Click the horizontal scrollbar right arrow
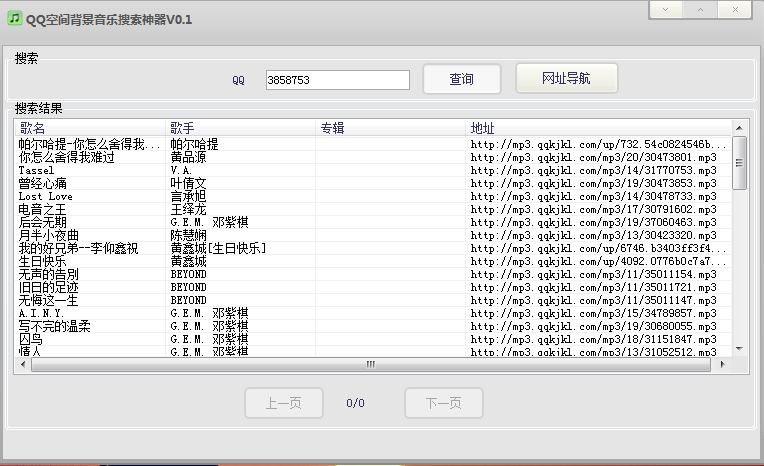The height and width of the screenshot is (466, 764). (723, 365)
